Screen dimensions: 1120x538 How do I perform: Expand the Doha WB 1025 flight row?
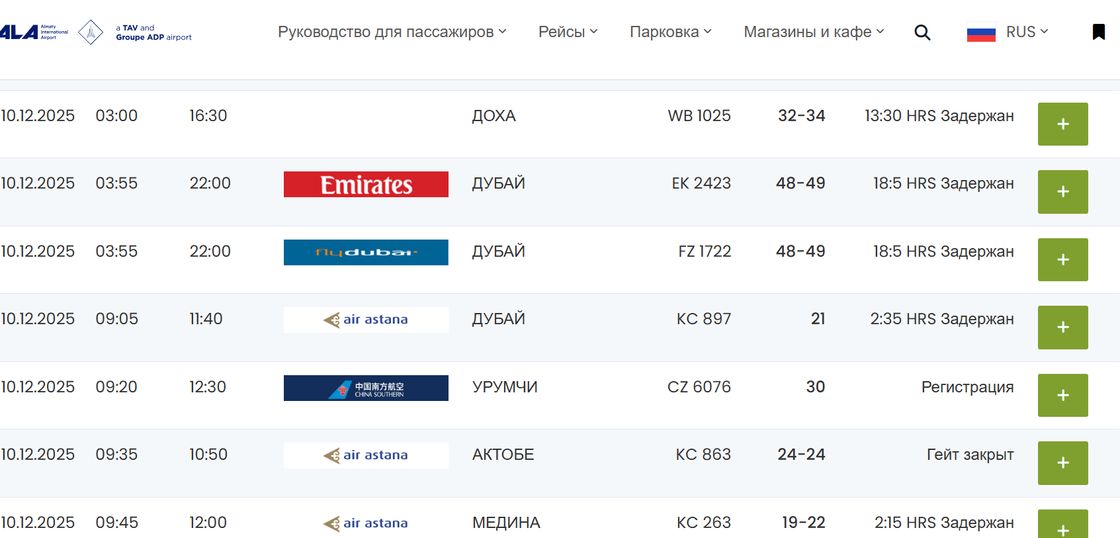coord(1062,124)
